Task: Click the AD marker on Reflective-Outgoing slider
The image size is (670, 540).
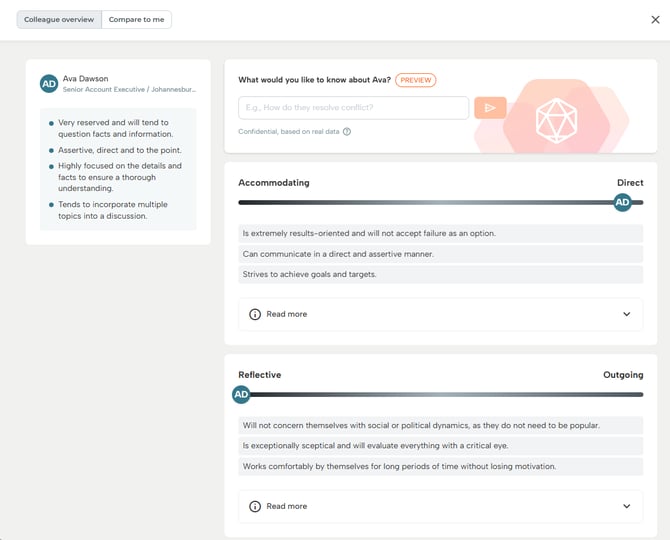Action: click(241, 394)
